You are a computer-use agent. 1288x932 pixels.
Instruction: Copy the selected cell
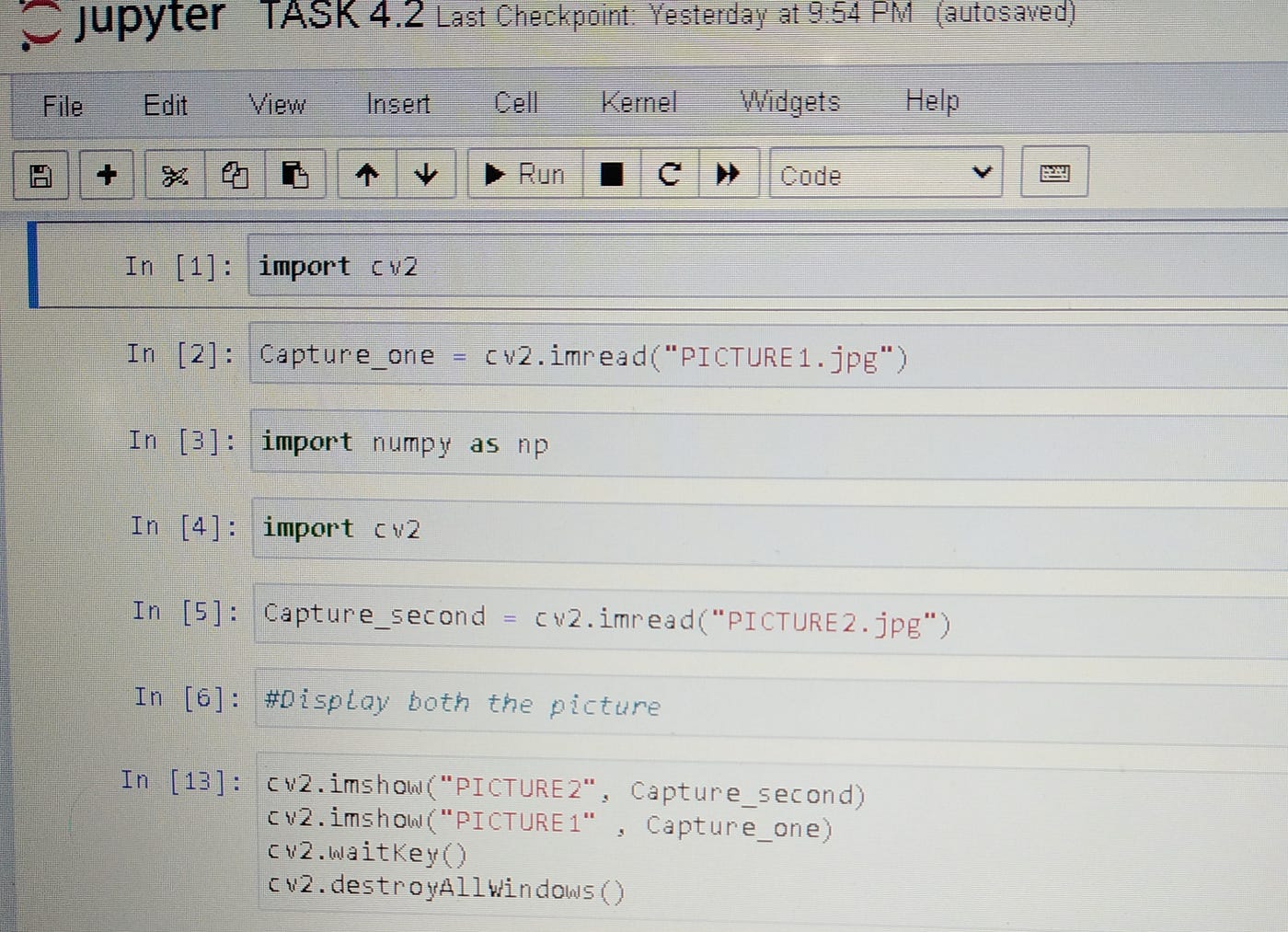click(234, 174)
